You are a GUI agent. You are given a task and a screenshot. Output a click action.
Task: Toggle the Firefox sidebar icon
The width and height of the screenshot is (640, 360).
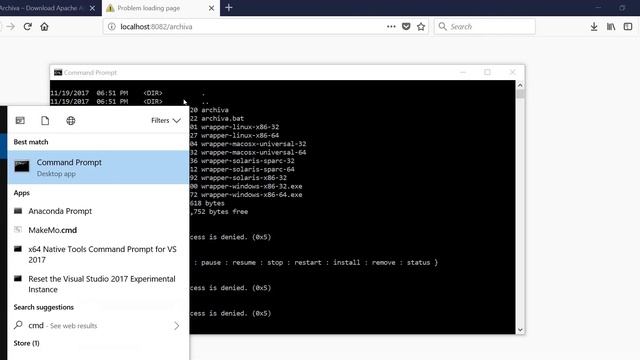coord(628,27)
